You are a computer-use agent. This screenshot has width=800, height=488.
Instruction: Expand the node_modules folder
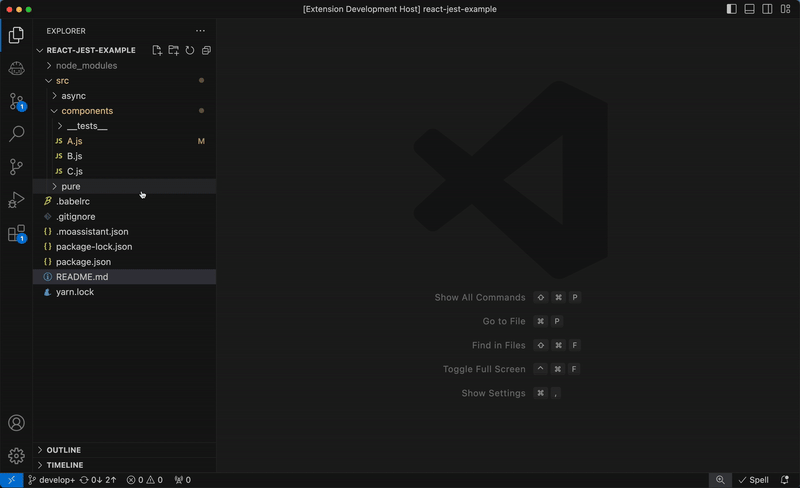click(x=124, y=65)
